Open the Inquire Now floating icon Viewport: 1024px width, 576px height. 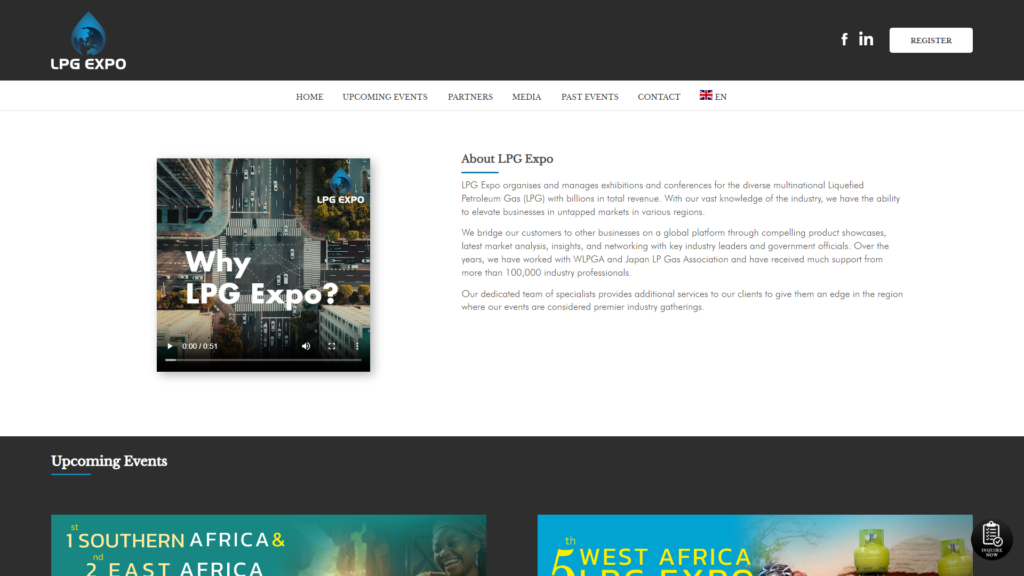point(991,539)
